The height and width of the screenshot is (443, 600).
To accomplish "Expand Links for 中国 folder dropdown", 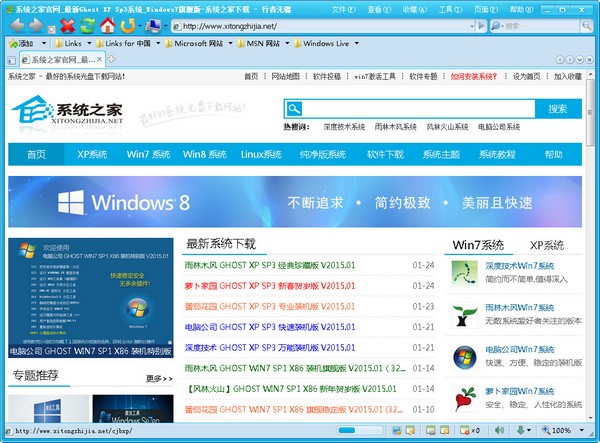I will click(x=158, y=43).
